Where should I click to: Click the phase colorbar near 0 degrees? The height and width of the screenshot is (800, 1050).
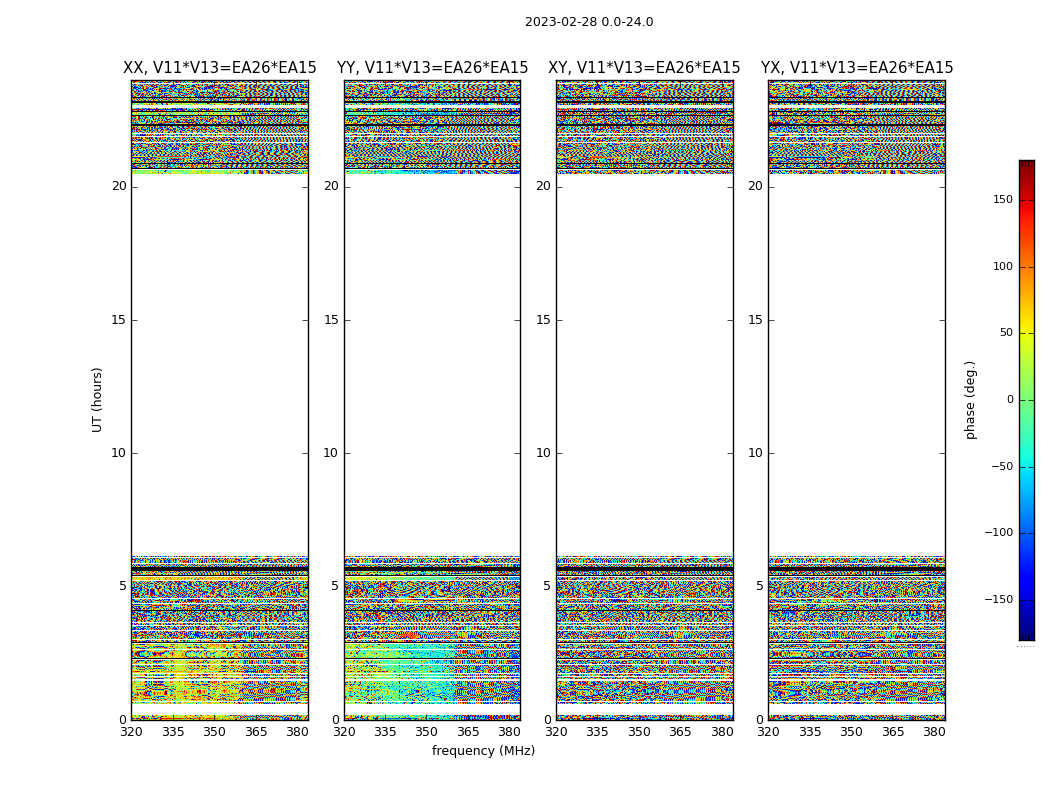click(1027, 400)
